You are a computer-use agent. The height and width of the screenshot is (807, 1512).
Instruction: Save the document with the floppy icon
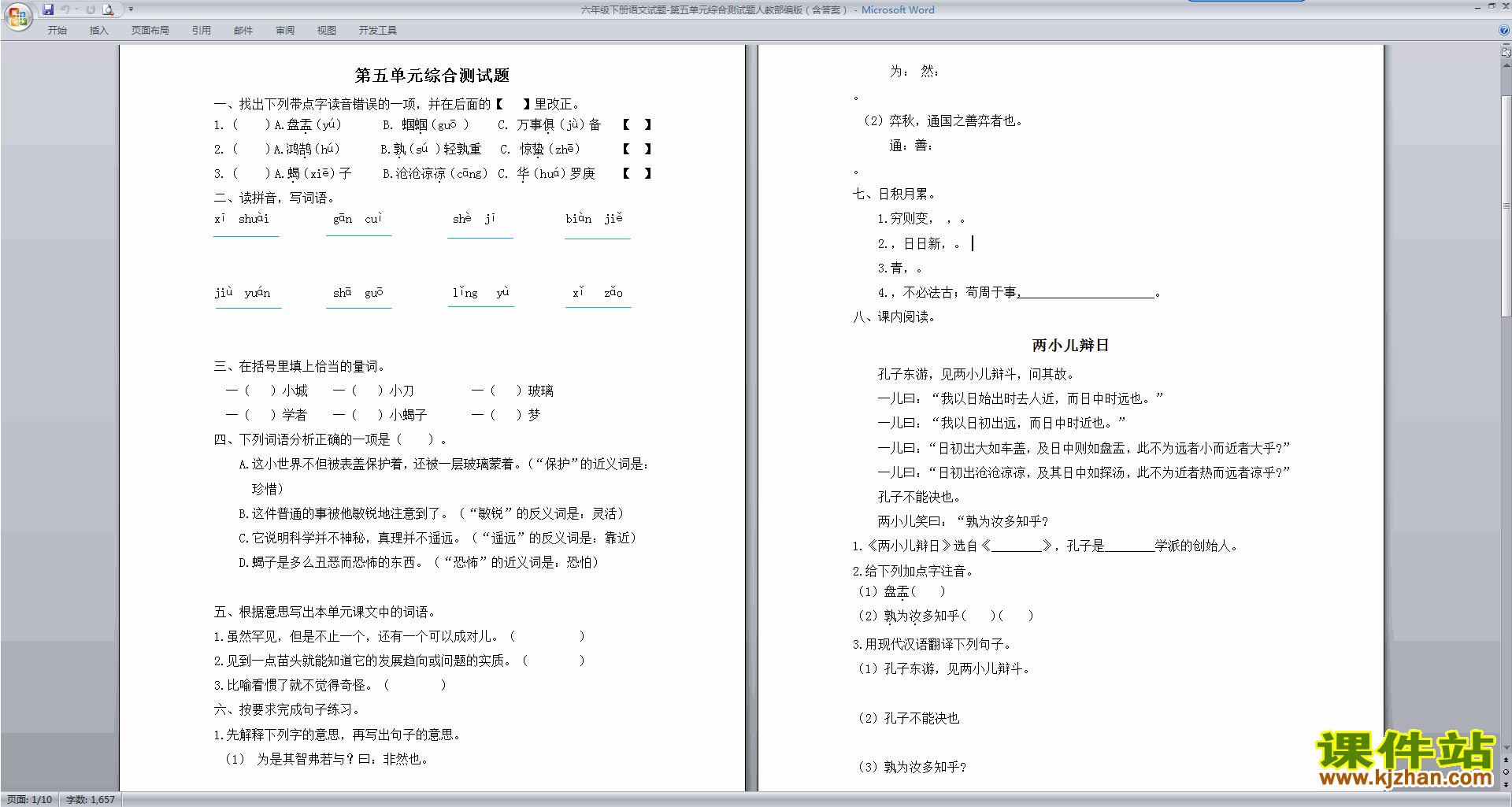[48, 9]
